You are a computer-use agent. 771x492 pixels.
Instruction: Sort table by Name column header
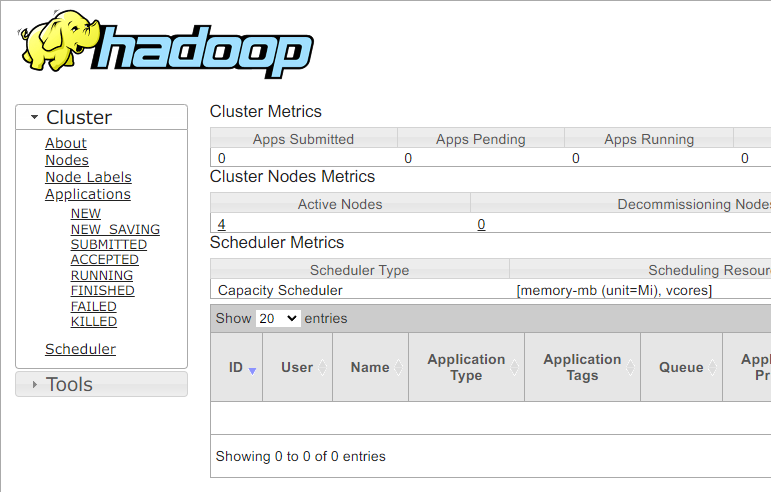point(370,367)
